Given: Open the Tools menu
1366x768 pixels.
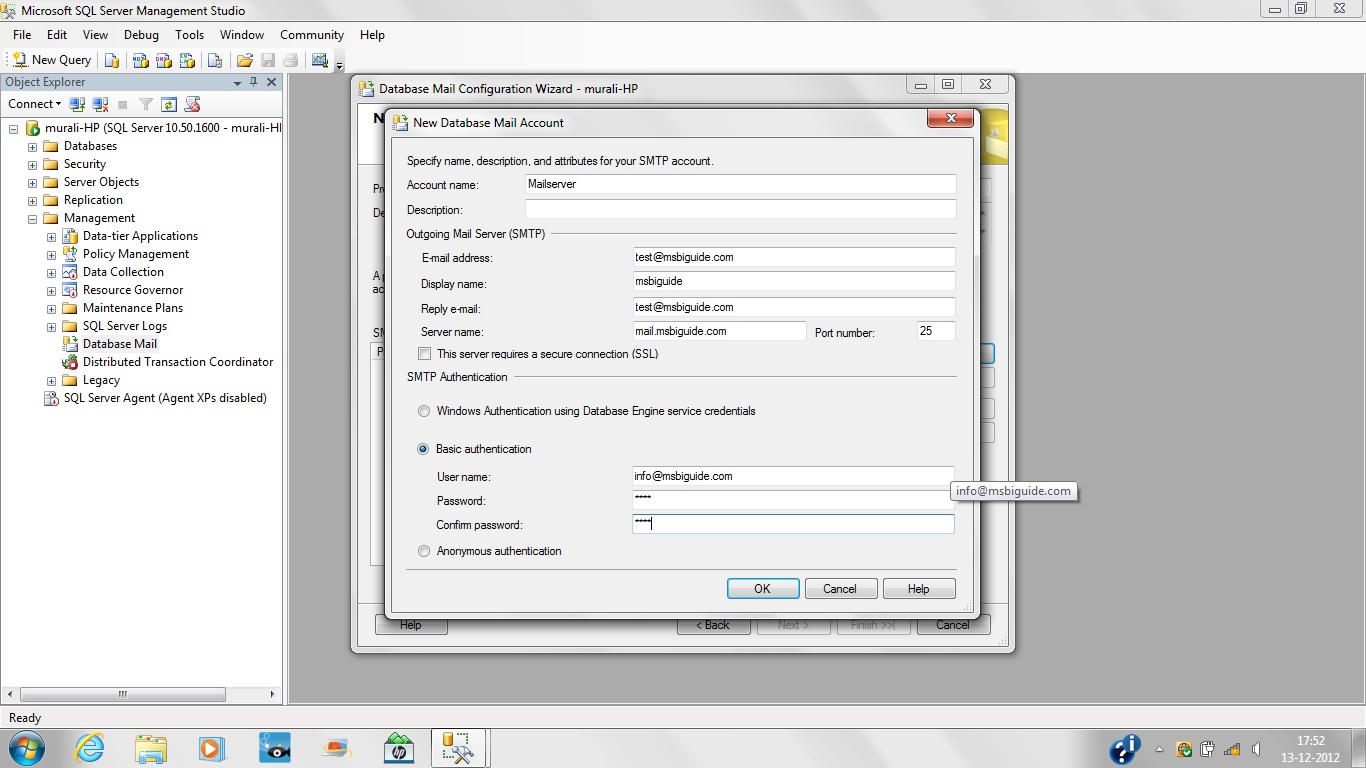Looking at the screenshot, I should (189, 34).
